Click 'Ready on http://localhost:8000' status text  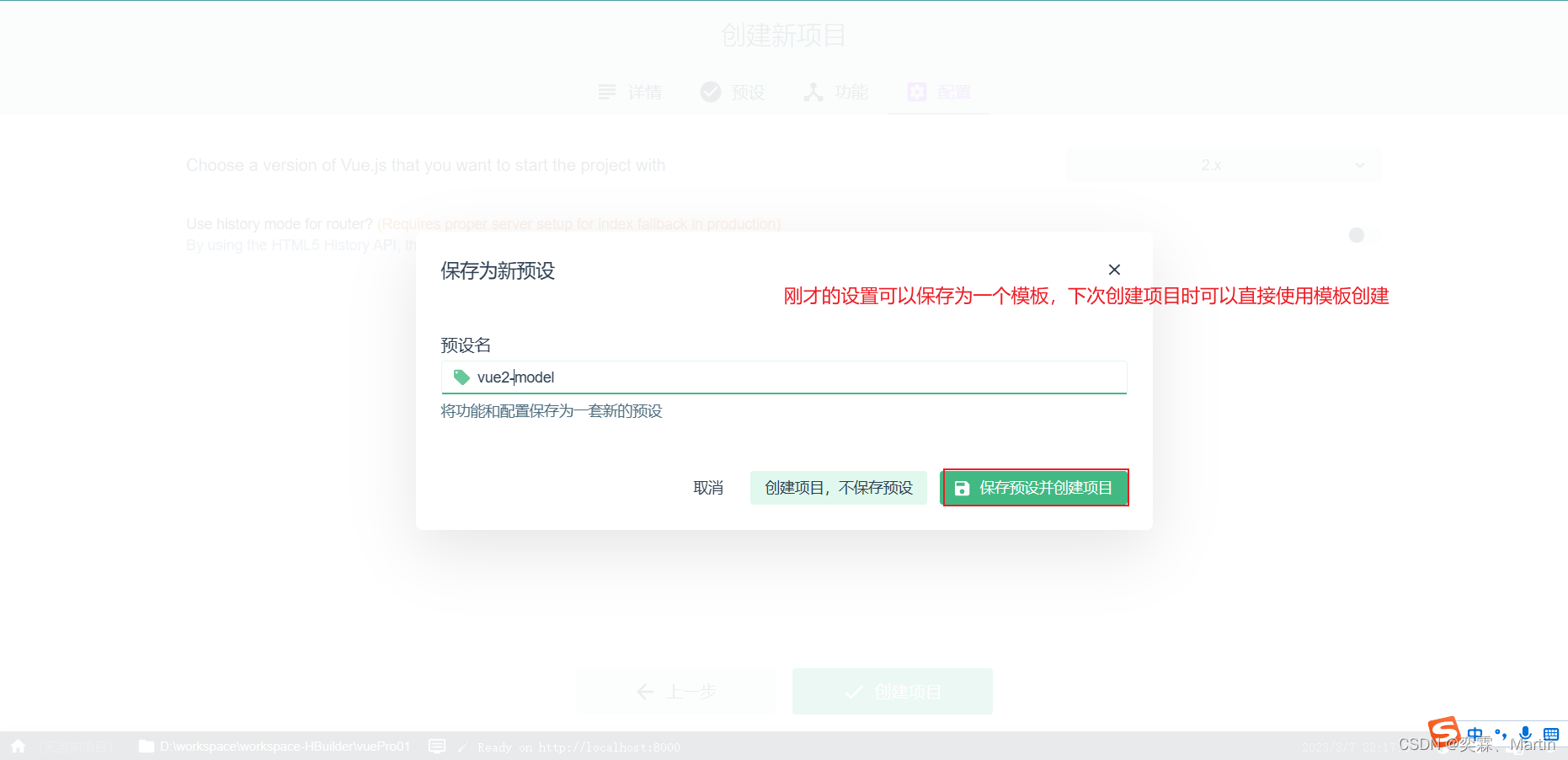[x=579, y=747]
